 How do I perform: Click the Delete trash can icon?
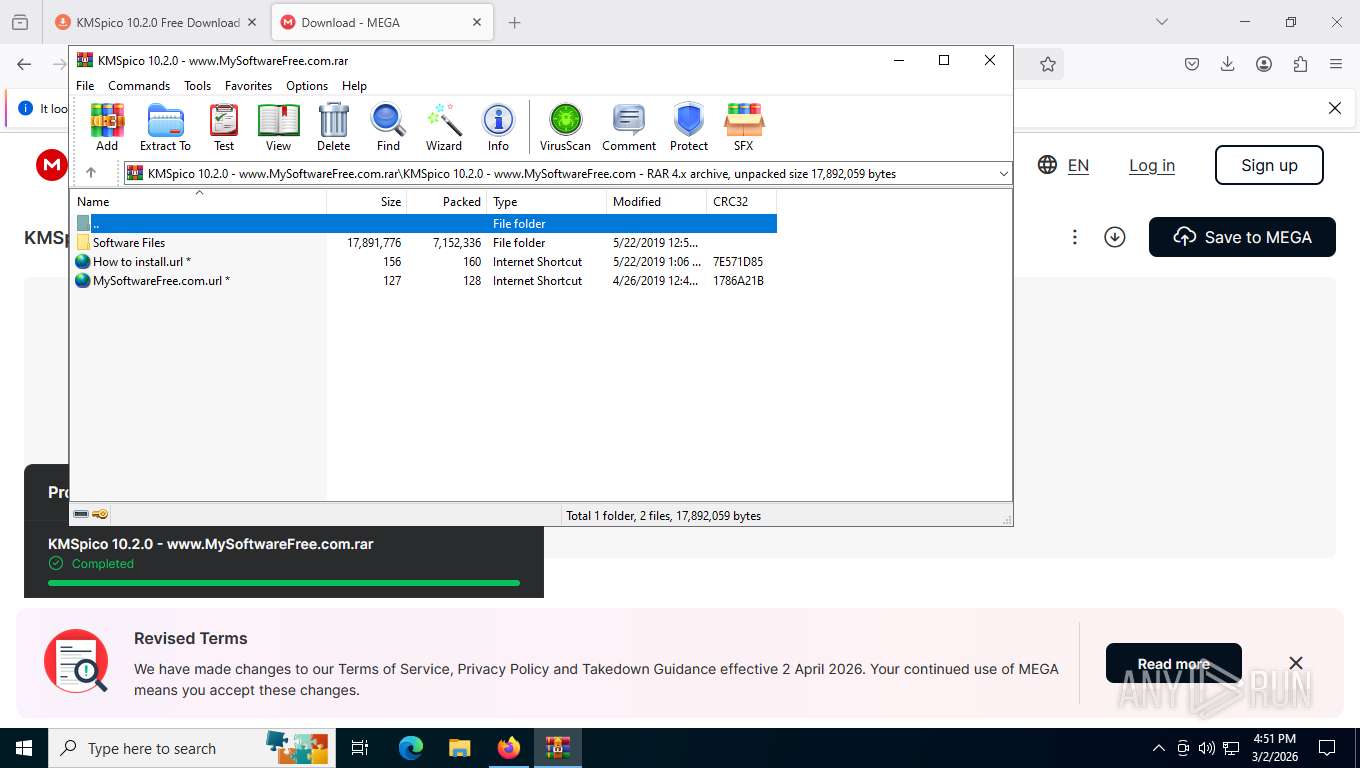point(333,127)
